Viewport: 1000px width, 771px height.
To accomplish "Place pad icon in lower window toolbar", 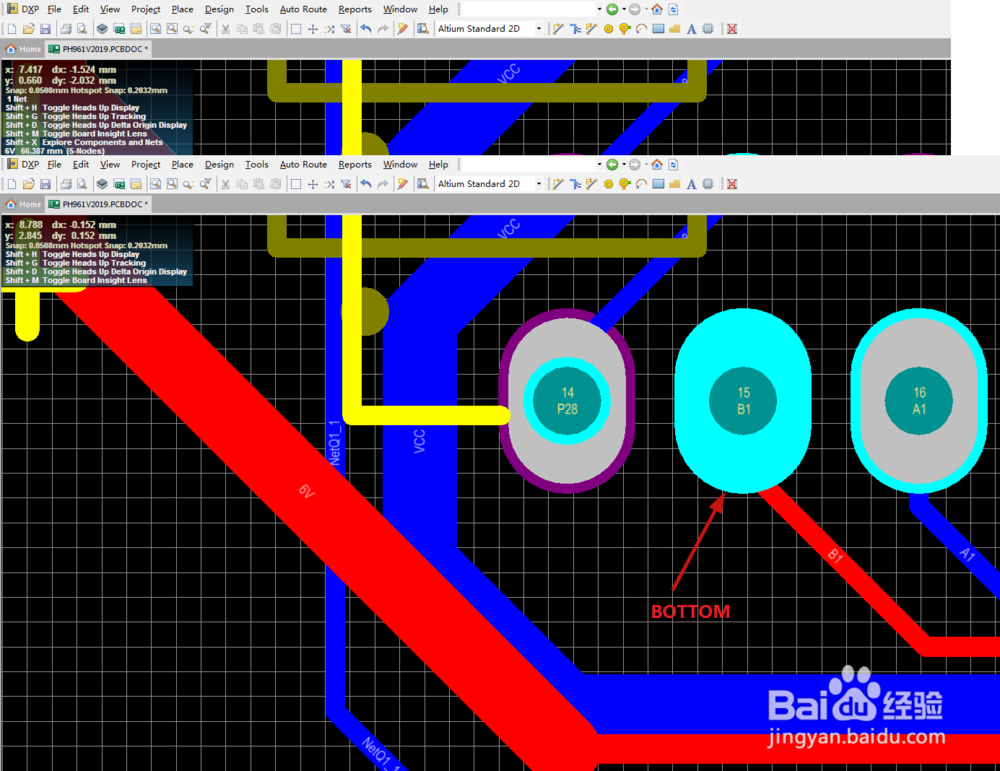I will [608, 184].
